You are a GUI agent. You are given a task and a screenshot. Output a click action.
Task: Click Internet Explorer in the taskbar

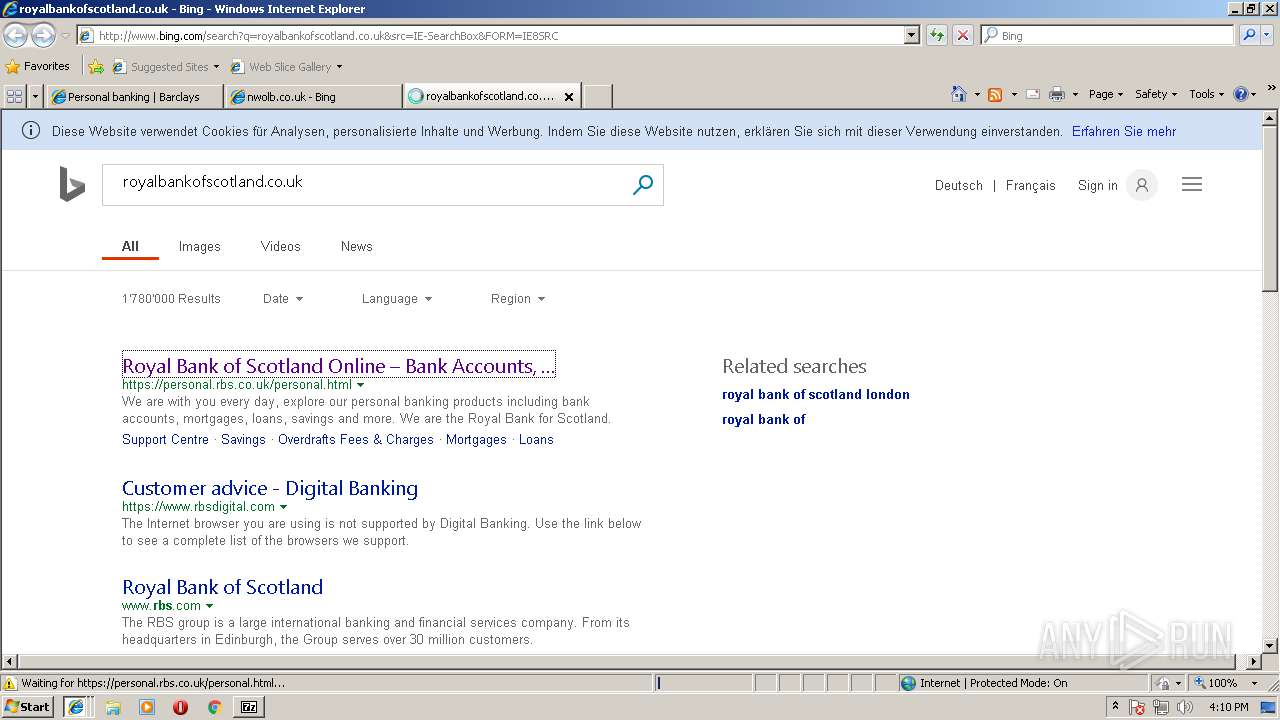pyautogui.click(x=76, y=707)
